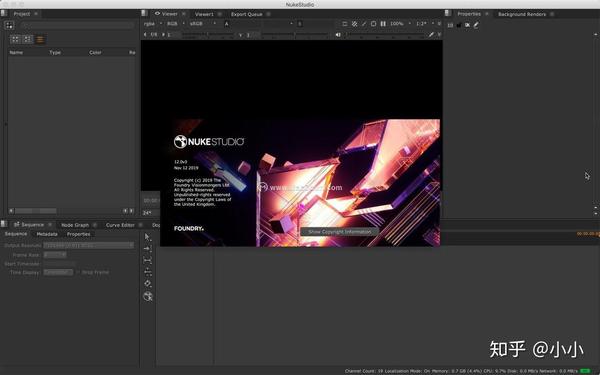Click first Properties panel toolbar icon
Screen dimensions: 600x375
pyautogui.click(x=450, y=25)
